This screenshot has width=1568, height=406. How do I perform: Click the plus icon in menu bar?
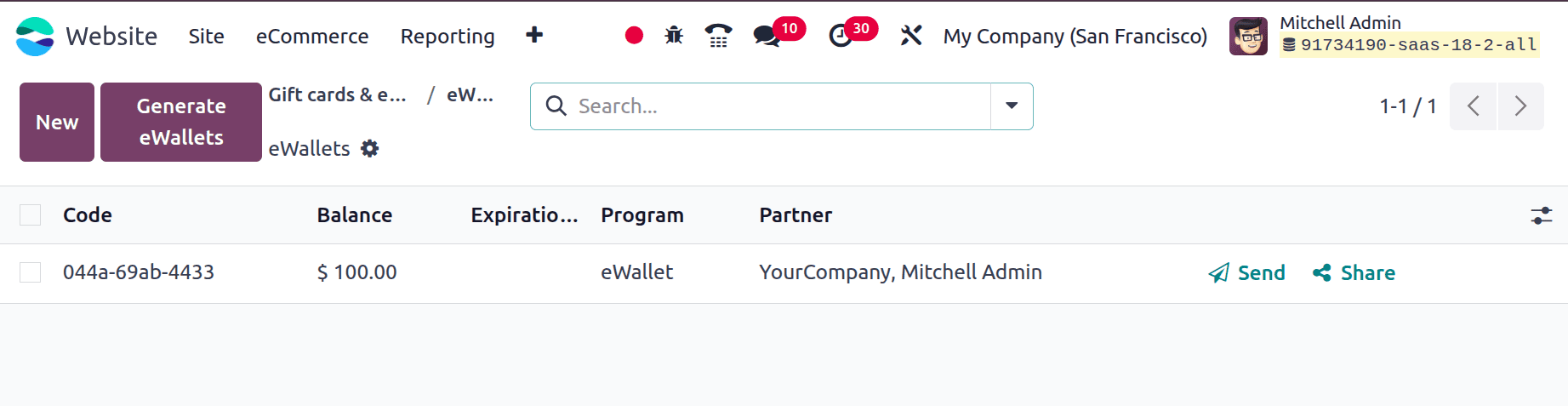pos(534,36)
